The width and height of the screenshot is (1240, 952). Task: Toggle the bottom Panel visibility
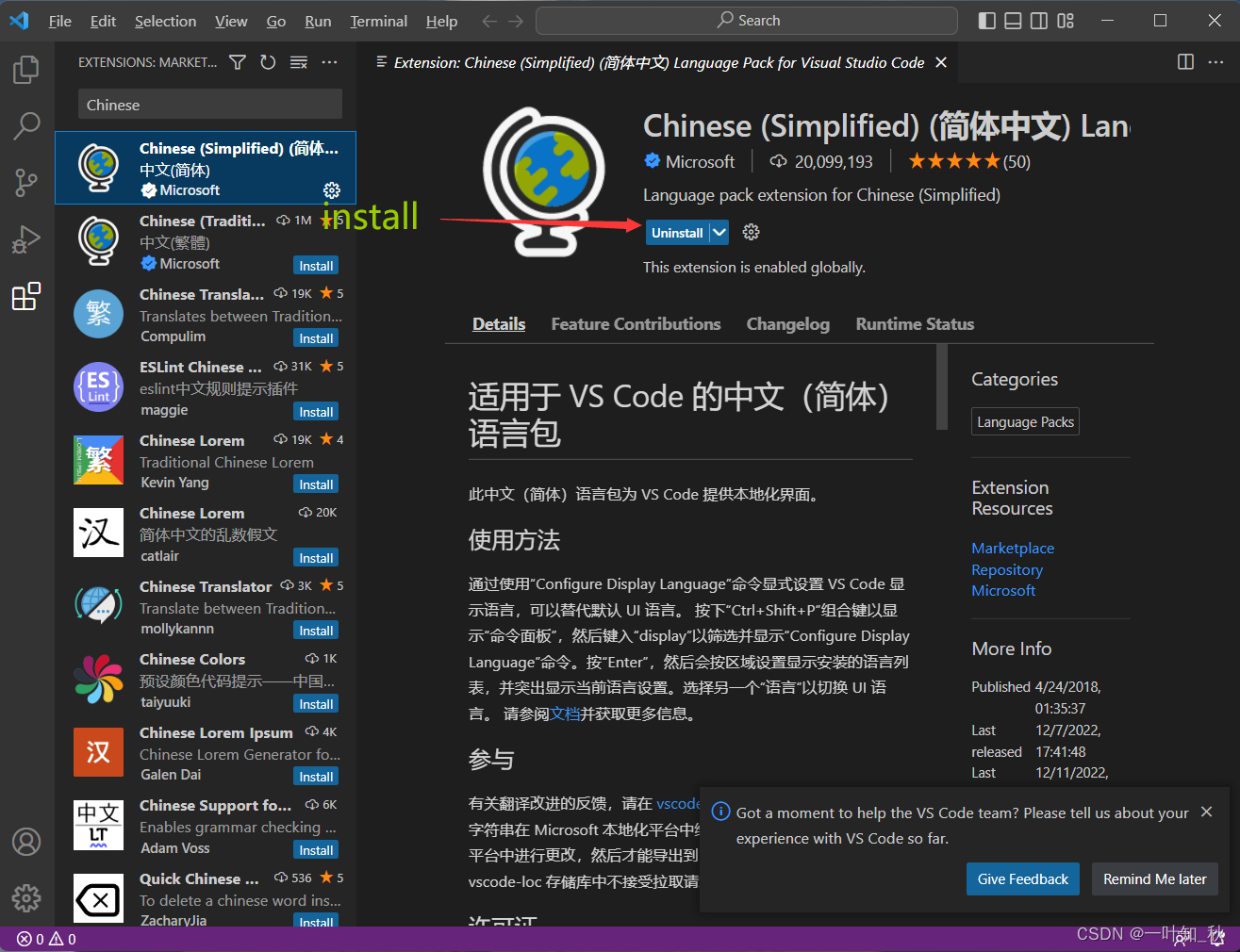(x=1013, y=21)
